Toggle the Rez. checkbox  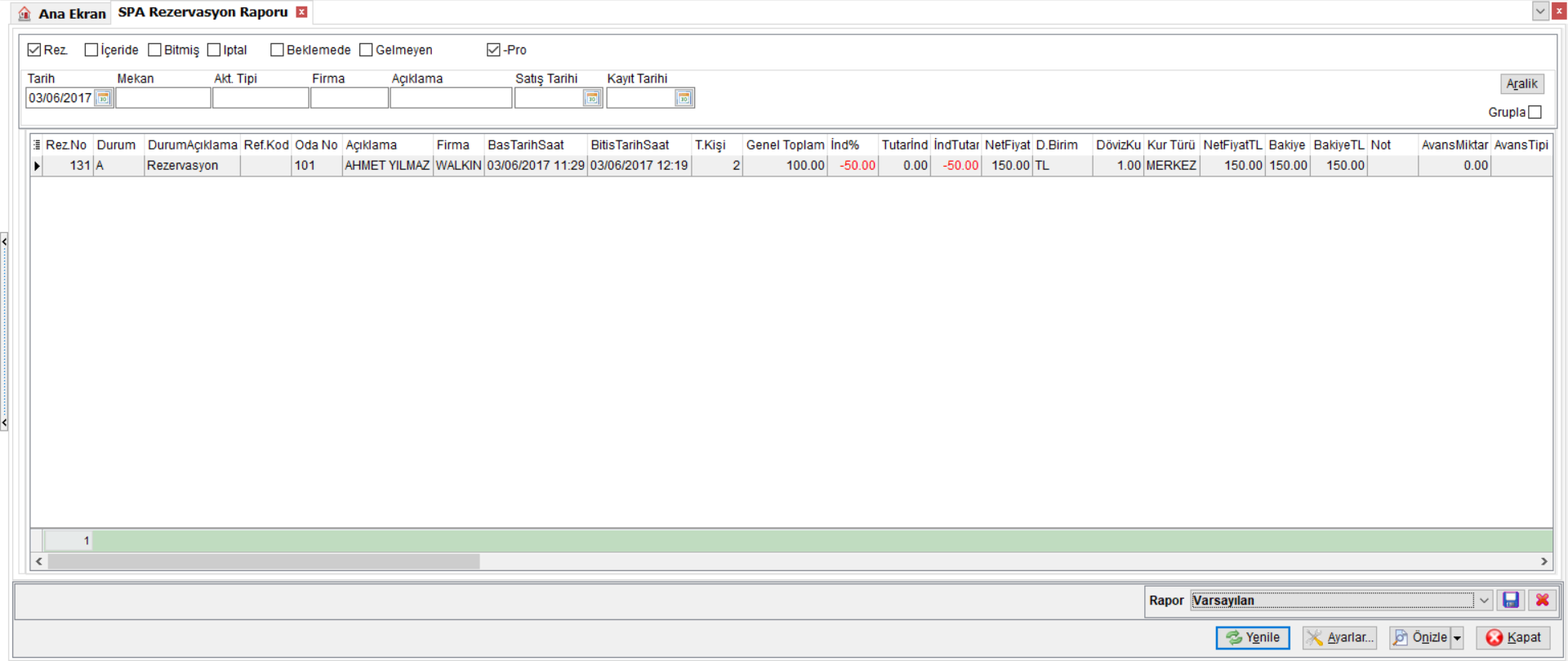(34, 50)
